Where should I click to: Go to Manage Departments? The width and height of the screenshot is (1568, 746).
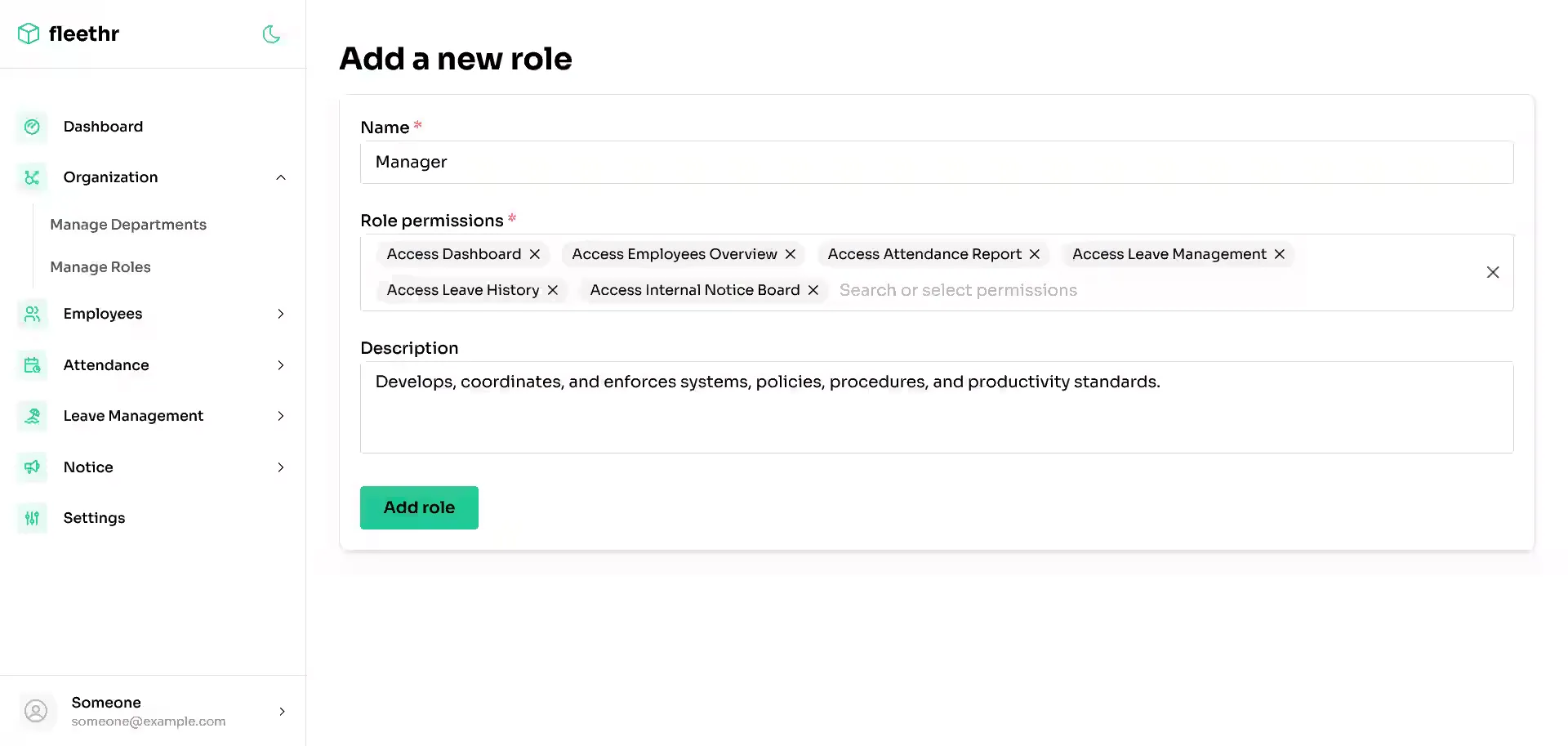point(128,225)
